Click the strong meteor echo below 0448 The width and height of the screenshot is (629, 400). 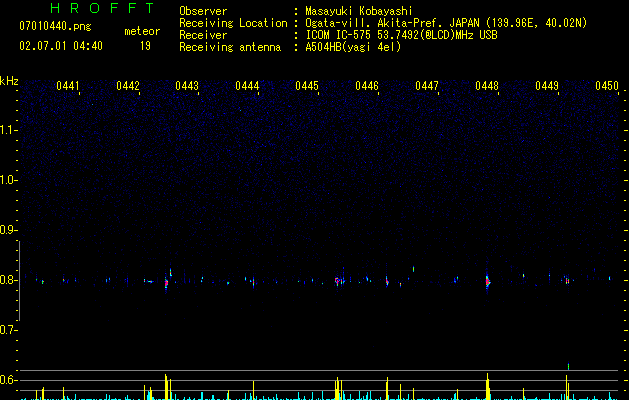pos(487,282)
